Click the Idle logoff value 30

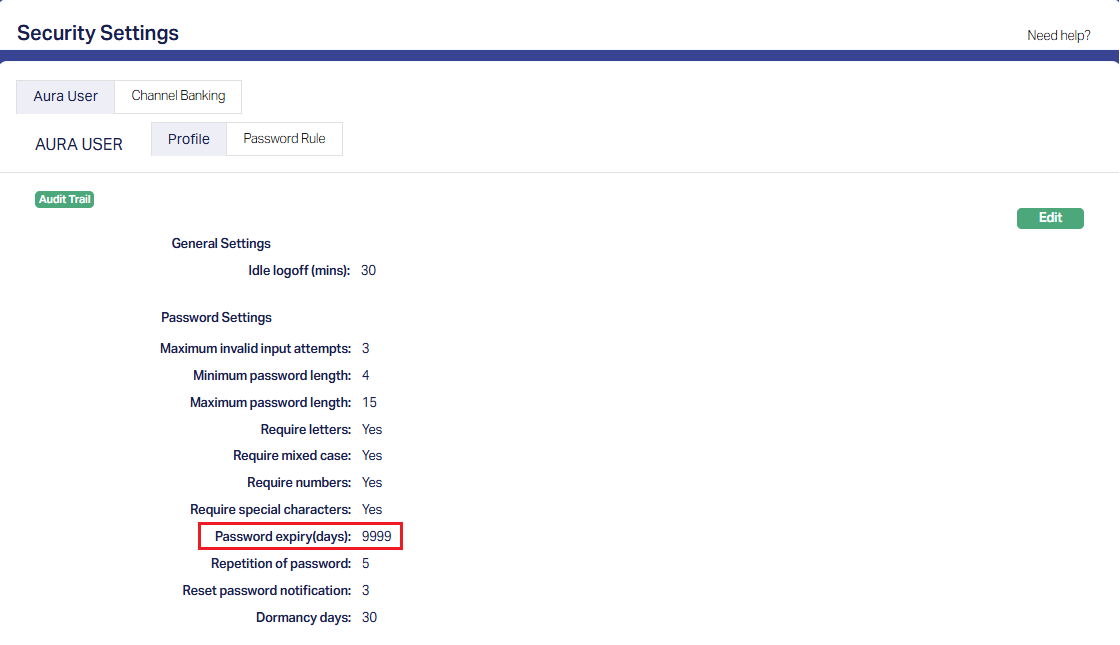tap(368, 271)
